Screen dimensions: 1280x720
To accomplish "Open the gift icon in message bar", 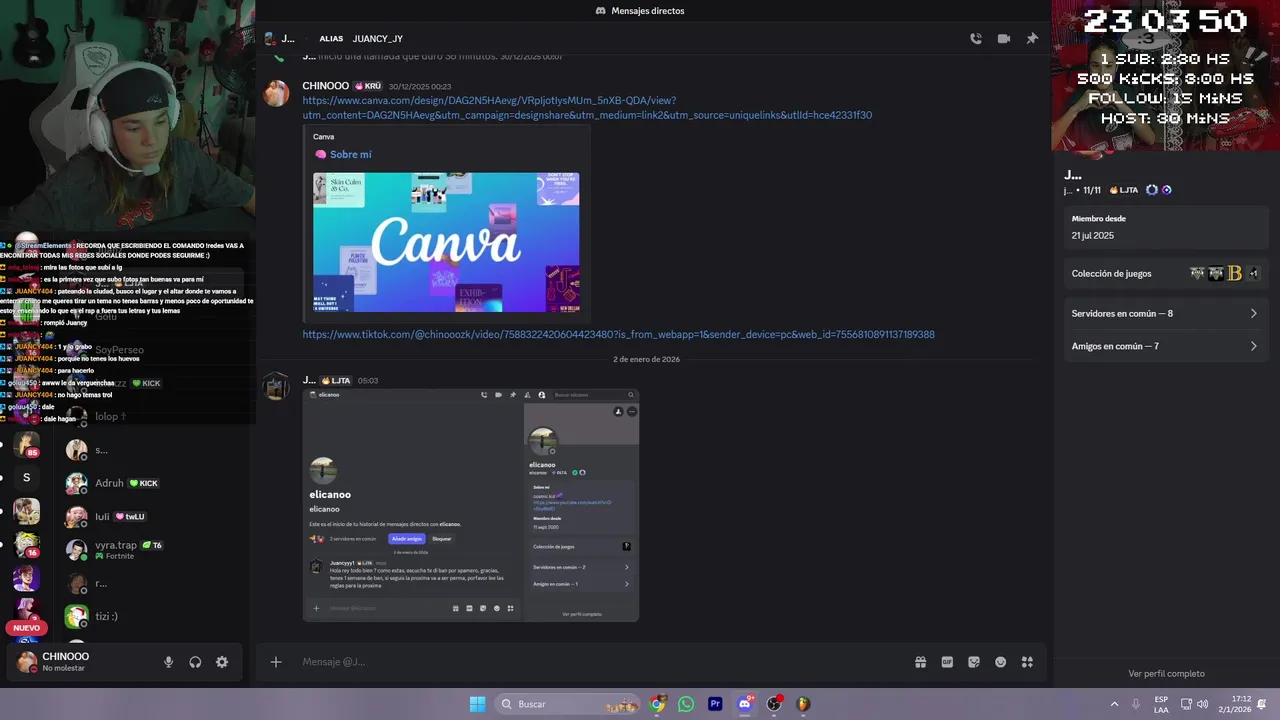I will click(920, 662).
